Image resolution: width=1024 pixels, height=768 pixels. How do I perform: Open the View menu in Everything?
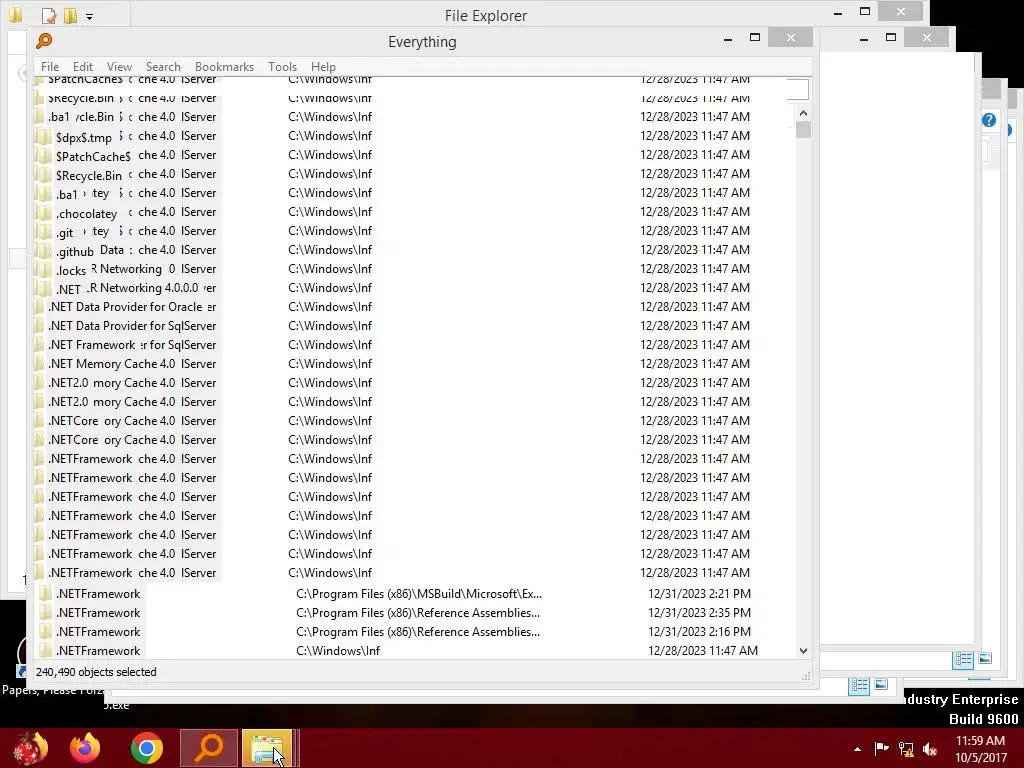coord(119,67)
